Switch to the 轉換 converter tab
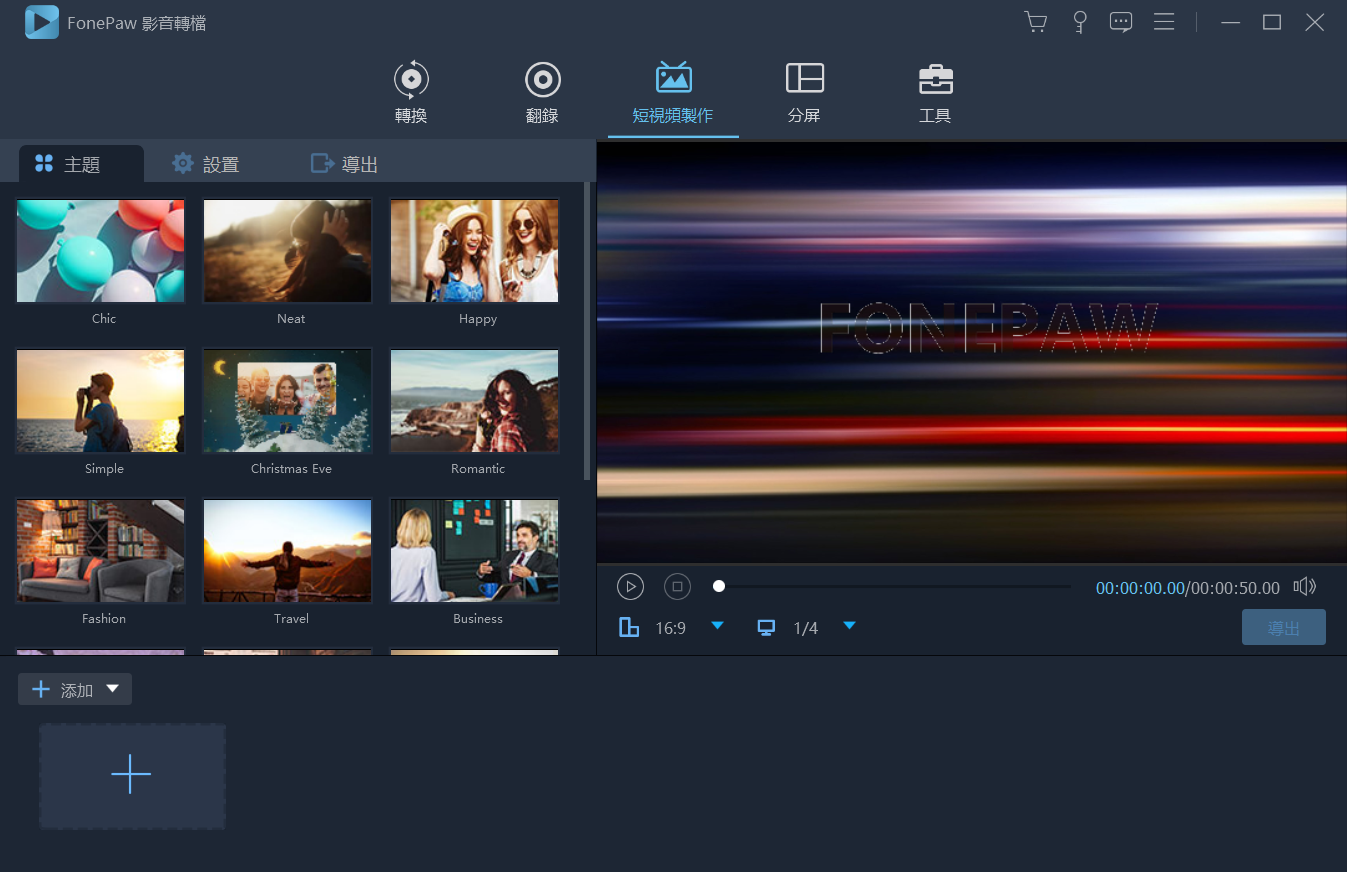 click(411, 93)
